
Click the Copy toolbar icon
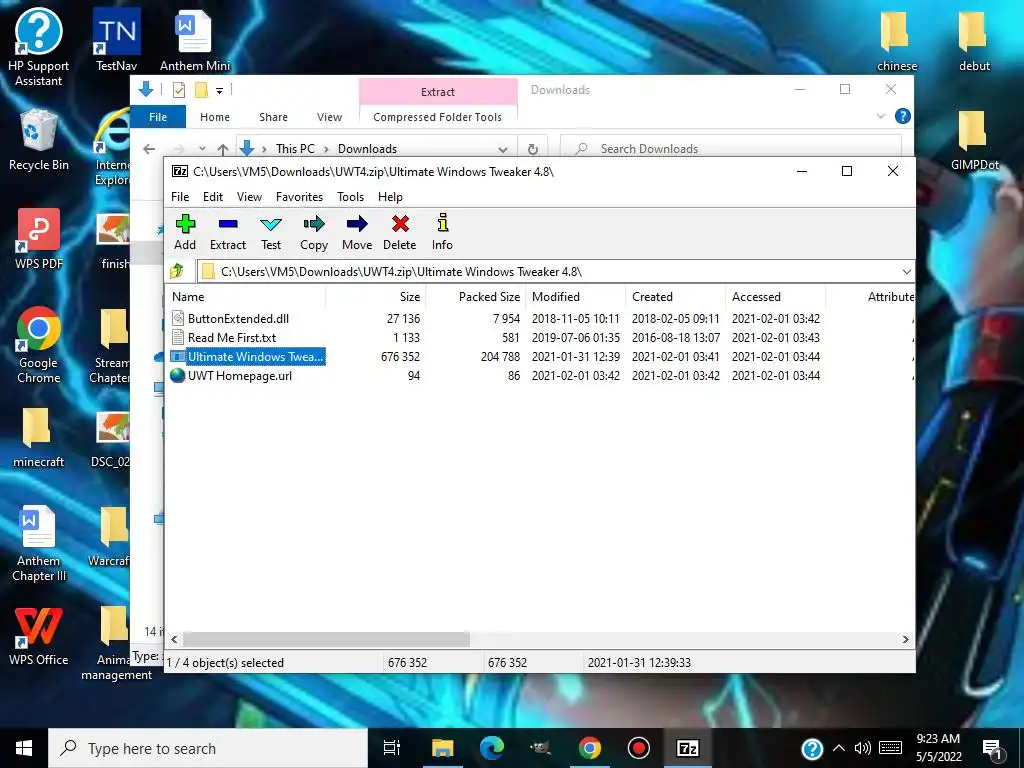(x=313, y=224)
